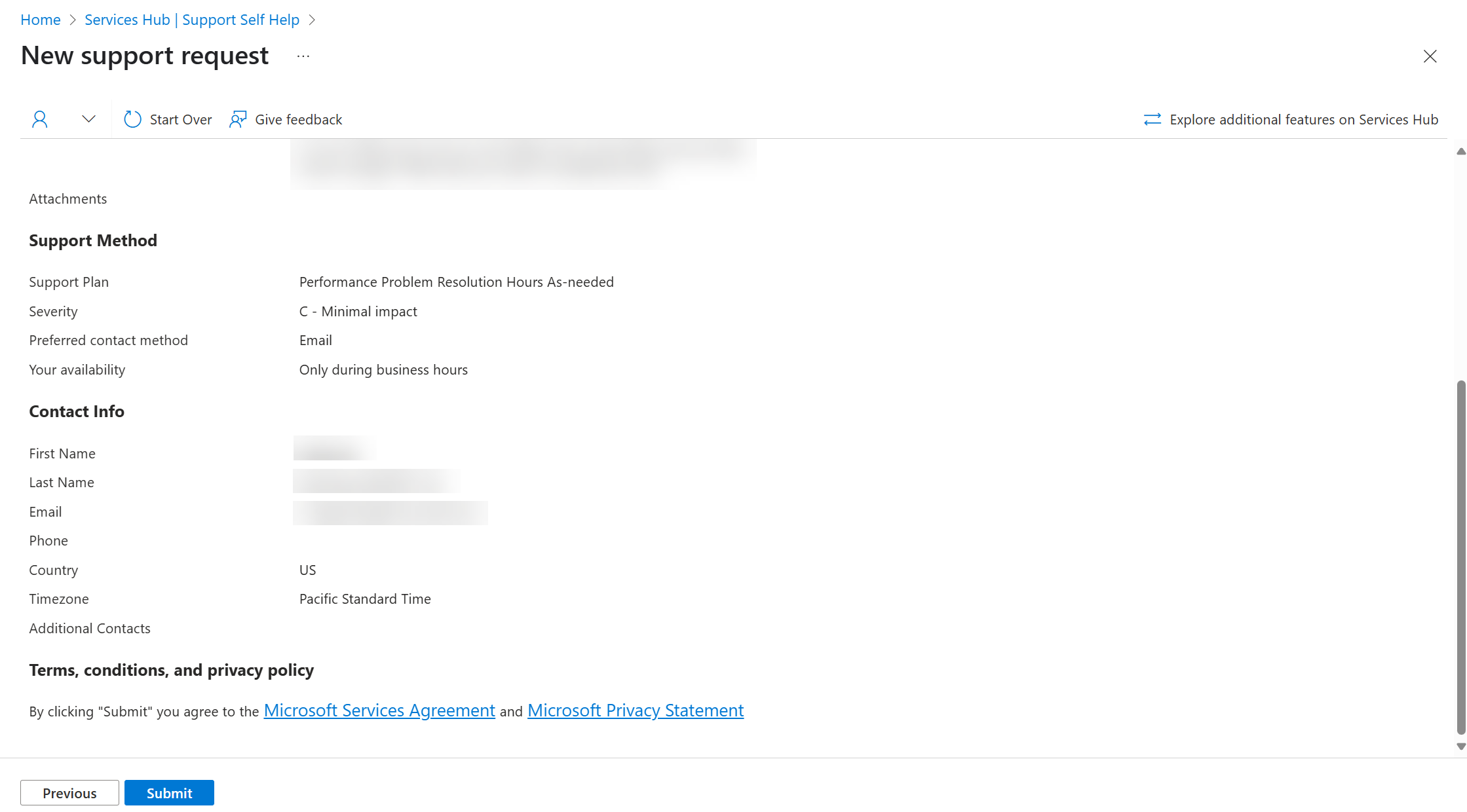Click the Attachments section label
Viewport: 1467px width, 812px height.
tap(68, 198)
